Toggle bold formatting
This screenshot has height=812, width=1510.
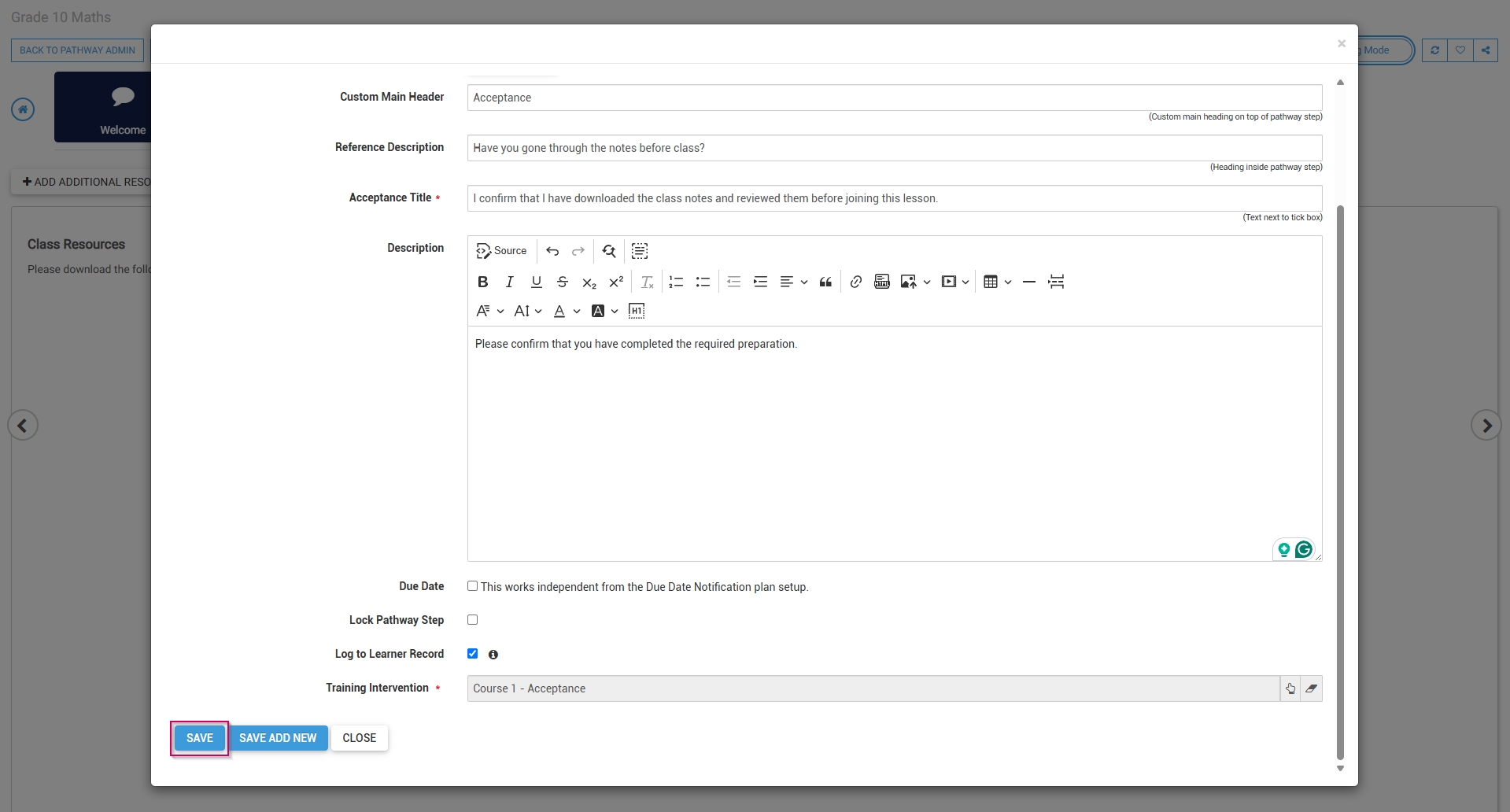(483, 282)
